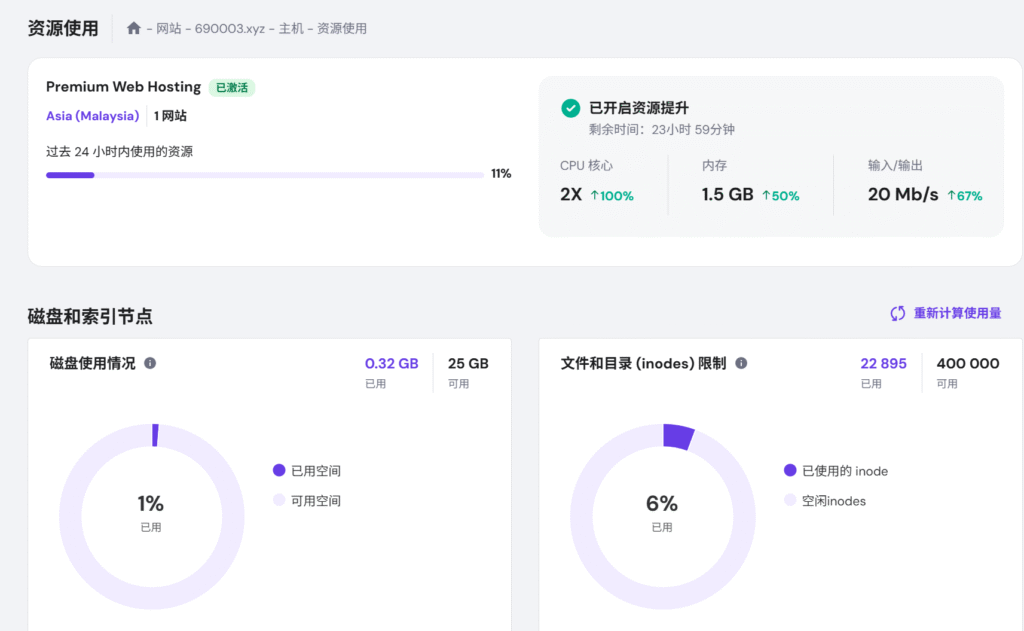Click the 空闲inodes legend dot
The image size is (1024, 631).
coord(790,501)
